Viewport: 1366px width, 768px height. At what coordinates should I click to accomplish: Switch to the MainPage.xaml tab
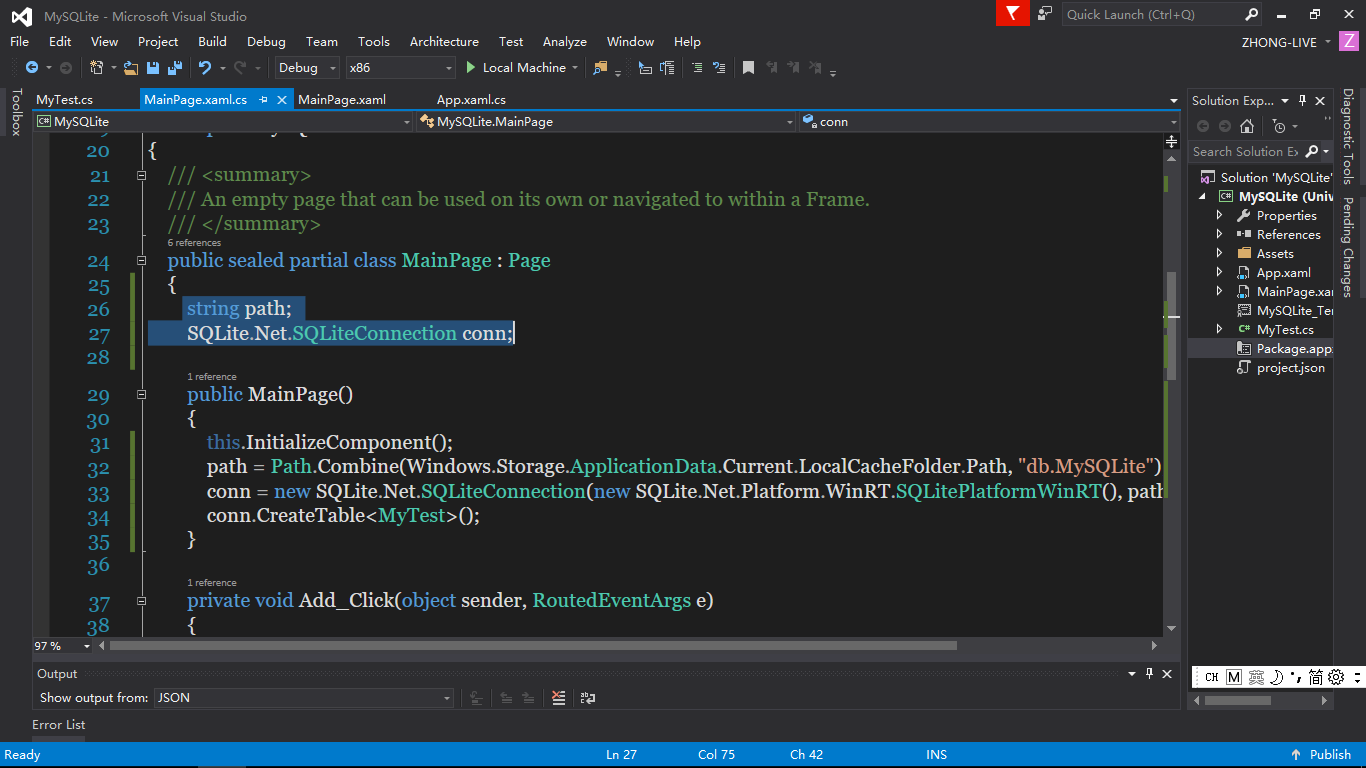342,100
